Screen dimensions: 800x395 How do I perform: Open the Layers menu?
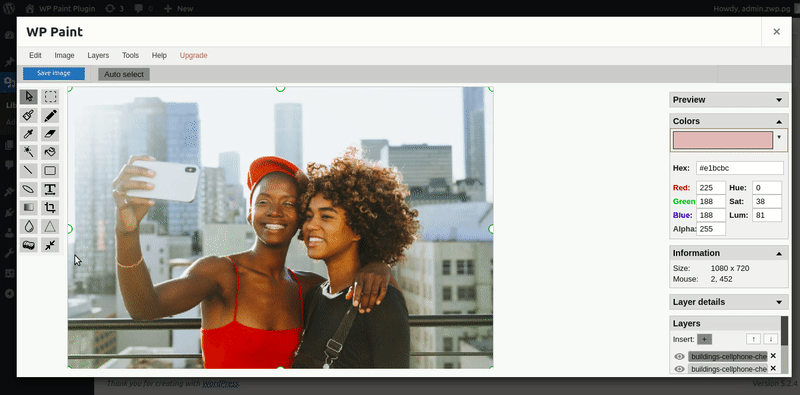click(98, 55)
